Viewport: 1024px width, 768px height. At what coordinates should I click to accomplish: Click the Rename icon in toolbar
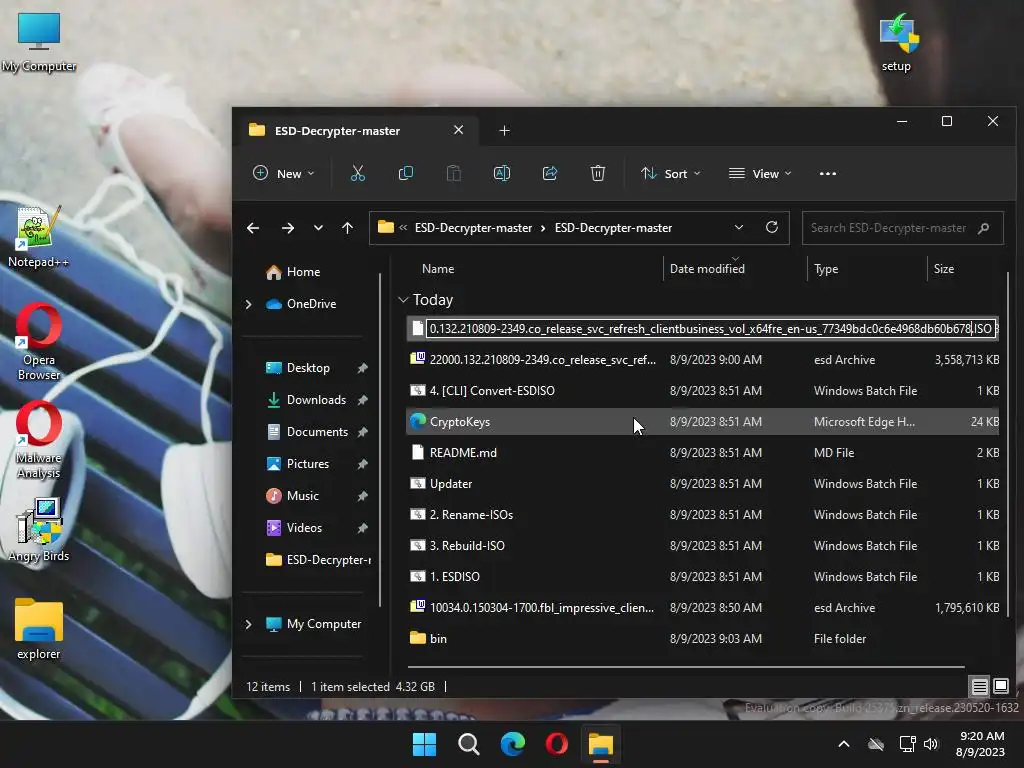[502, 174]
